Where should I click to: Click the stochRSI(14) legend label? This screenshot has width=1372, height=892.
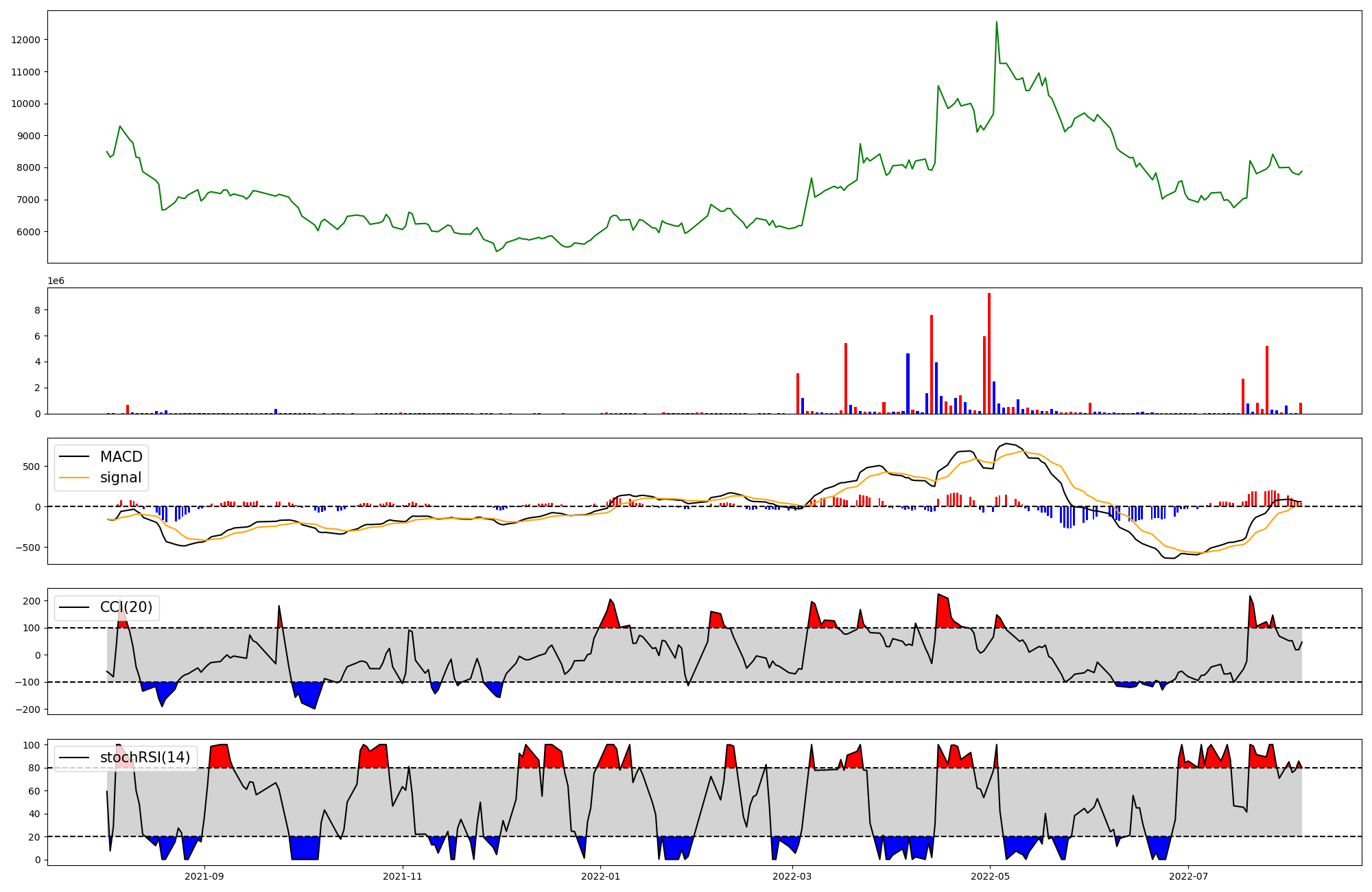(145, 758)
